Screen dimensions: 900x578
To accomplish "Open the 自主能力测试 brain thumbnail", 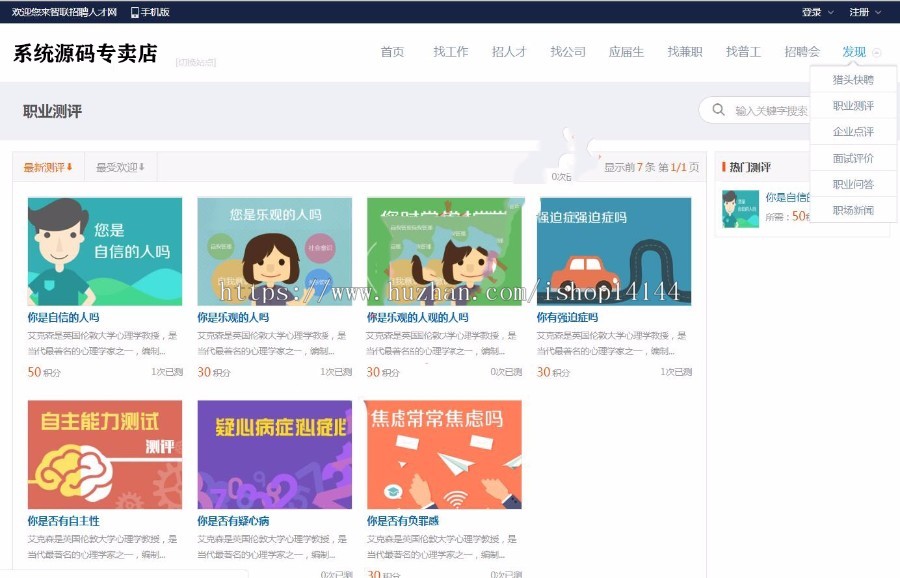I will (x=105, y=455).
